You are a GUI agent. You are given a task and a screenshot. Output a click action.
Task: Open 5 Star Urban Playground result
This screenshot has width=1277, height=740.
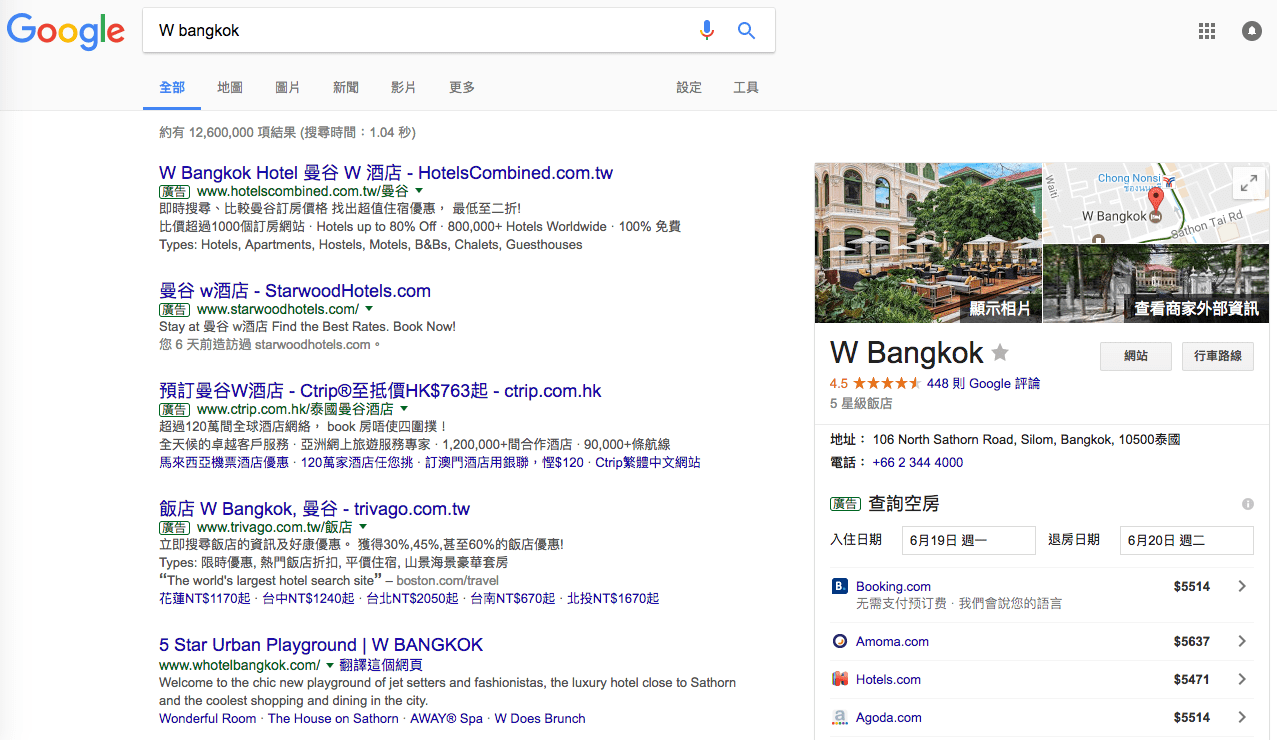tap(321, 645)
